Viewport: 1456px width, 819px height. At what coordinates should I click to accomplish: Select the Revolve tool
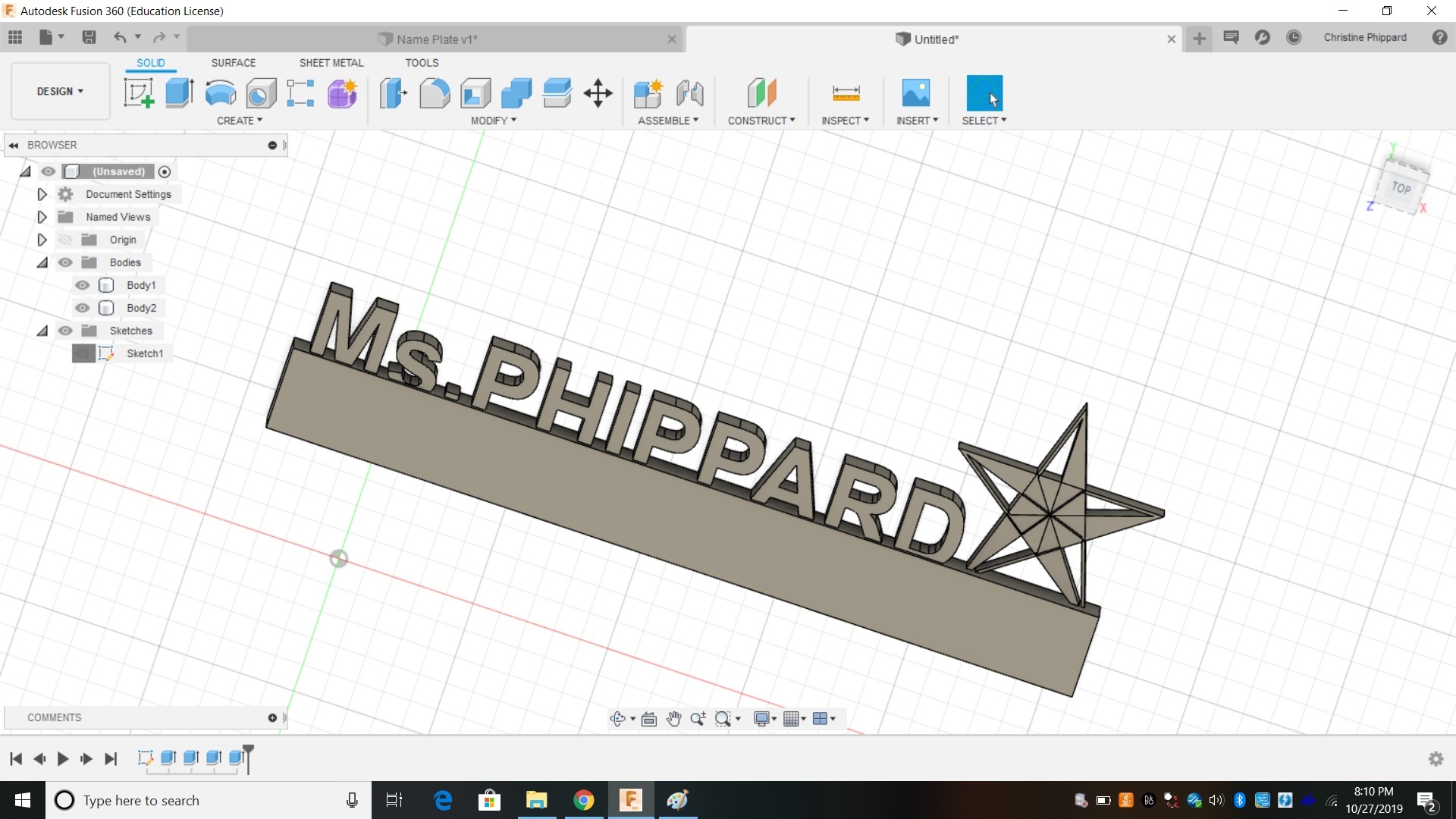point(221,93)
